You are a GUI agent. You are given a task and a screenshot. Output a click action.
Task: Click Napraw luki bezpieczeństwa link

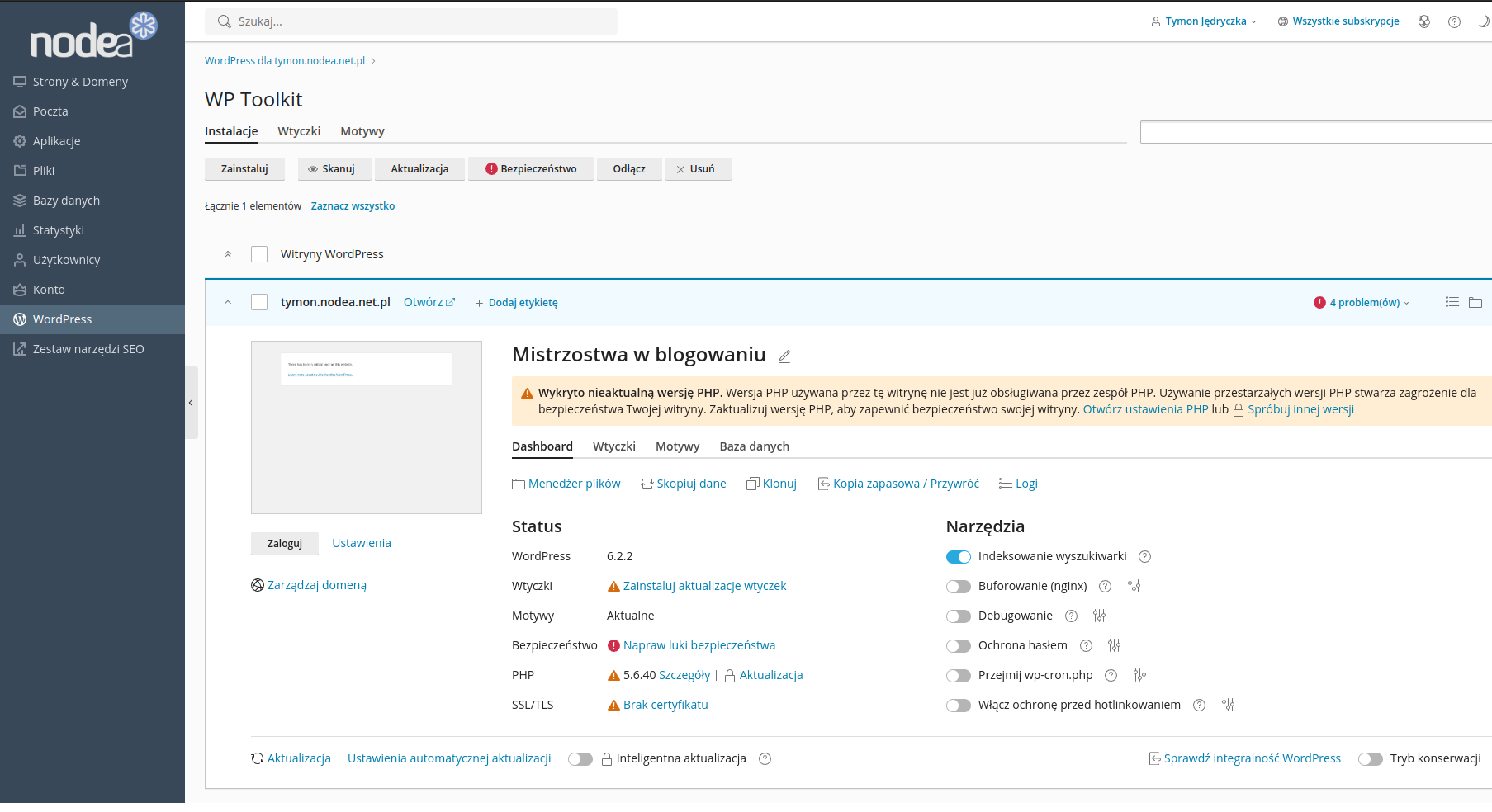click(699, 645)
